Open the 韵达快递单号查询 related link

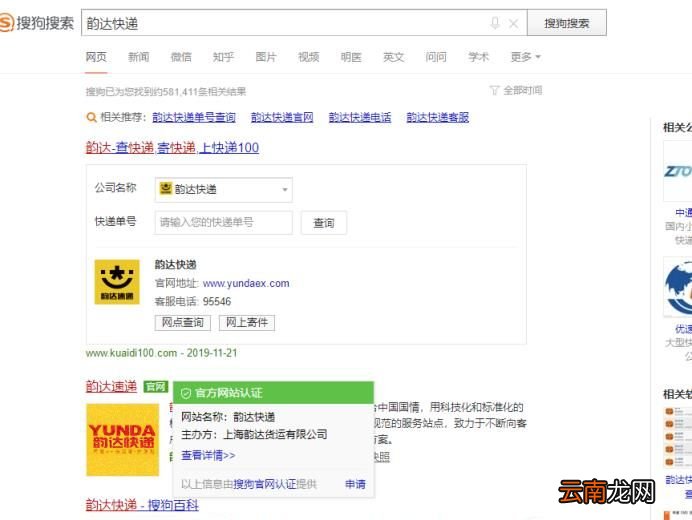coord(194,117)
